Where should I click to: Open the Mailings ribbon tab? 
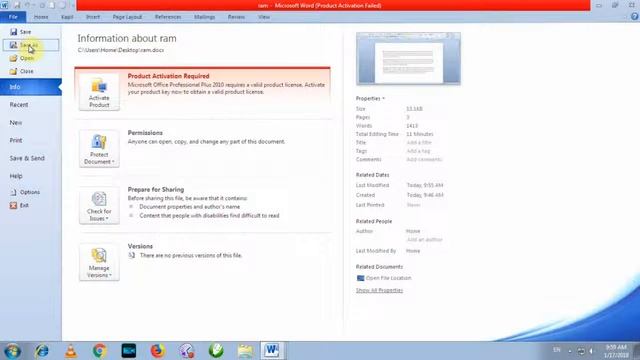pyautogui.click(x=204, y=17)
